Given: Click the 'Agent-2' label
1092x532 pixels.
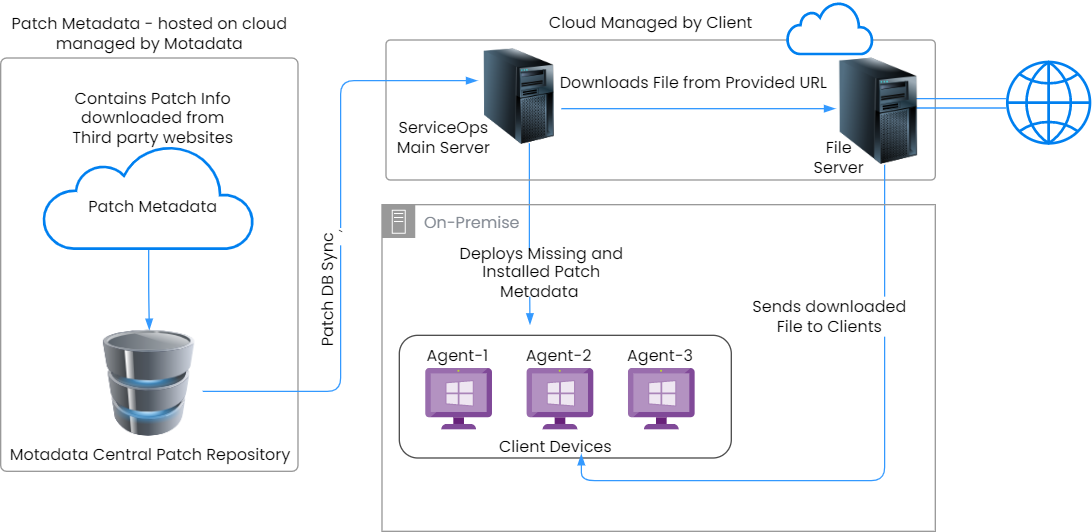Looking at the screenshot, I should 559,355.
